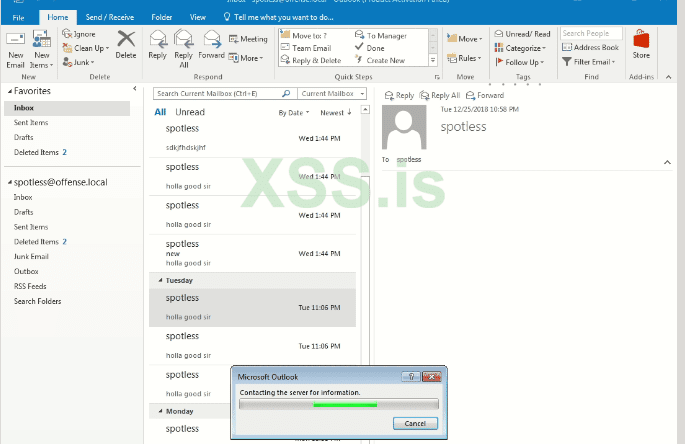Select Inbox under Favorites
Screen dimensions: 685x444
67,108
